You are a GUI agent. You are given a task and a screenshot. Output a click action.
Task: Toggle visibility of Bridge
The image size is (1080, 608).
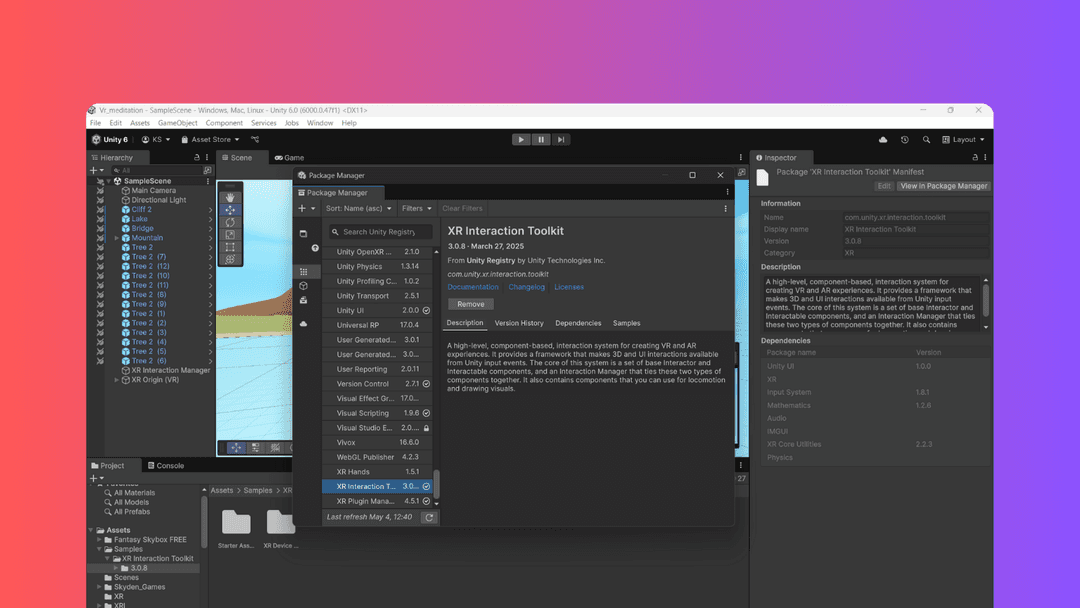(100, 229)
